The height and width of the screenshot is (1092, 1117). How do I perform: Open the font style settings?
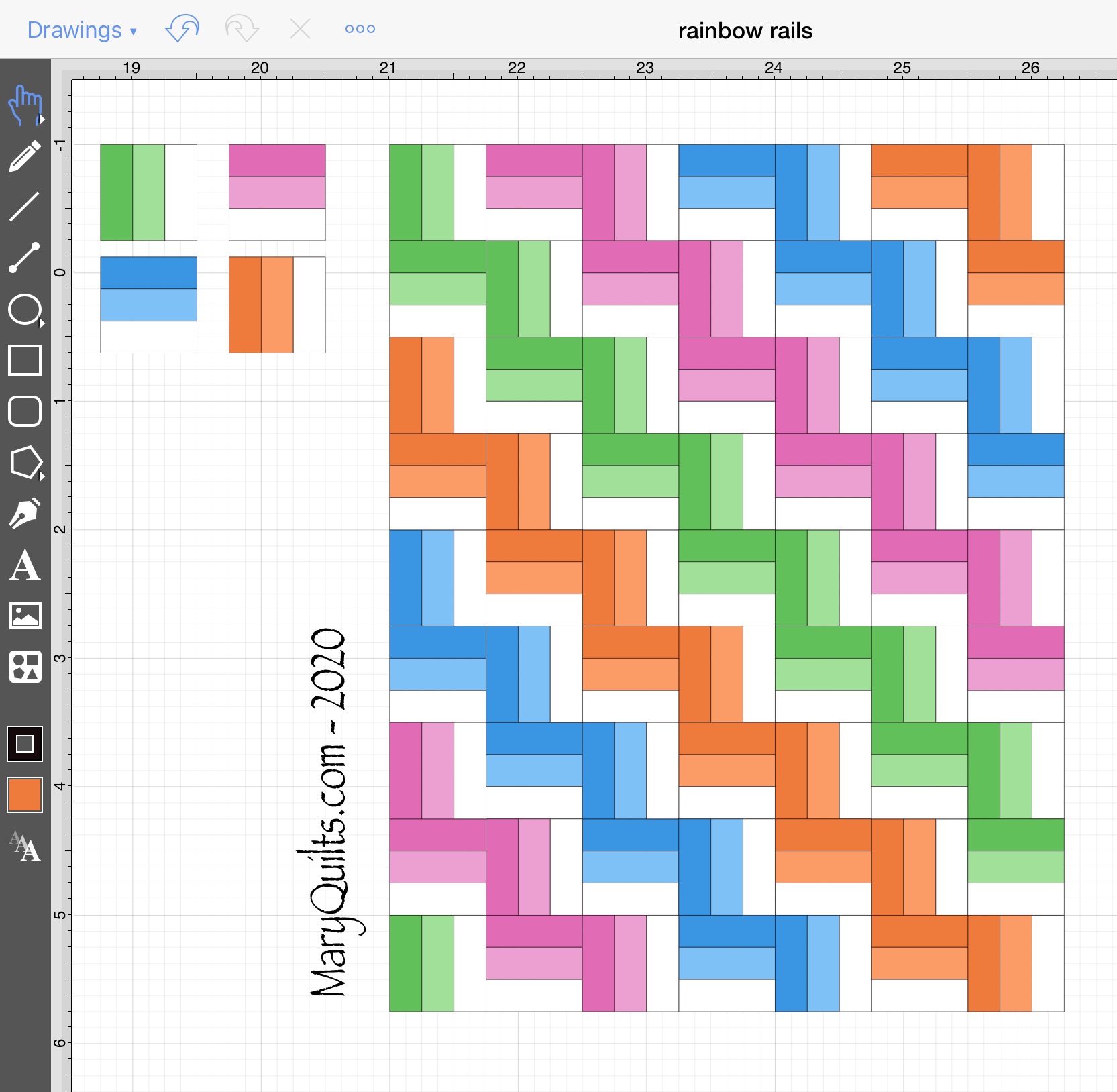point(25,846)
